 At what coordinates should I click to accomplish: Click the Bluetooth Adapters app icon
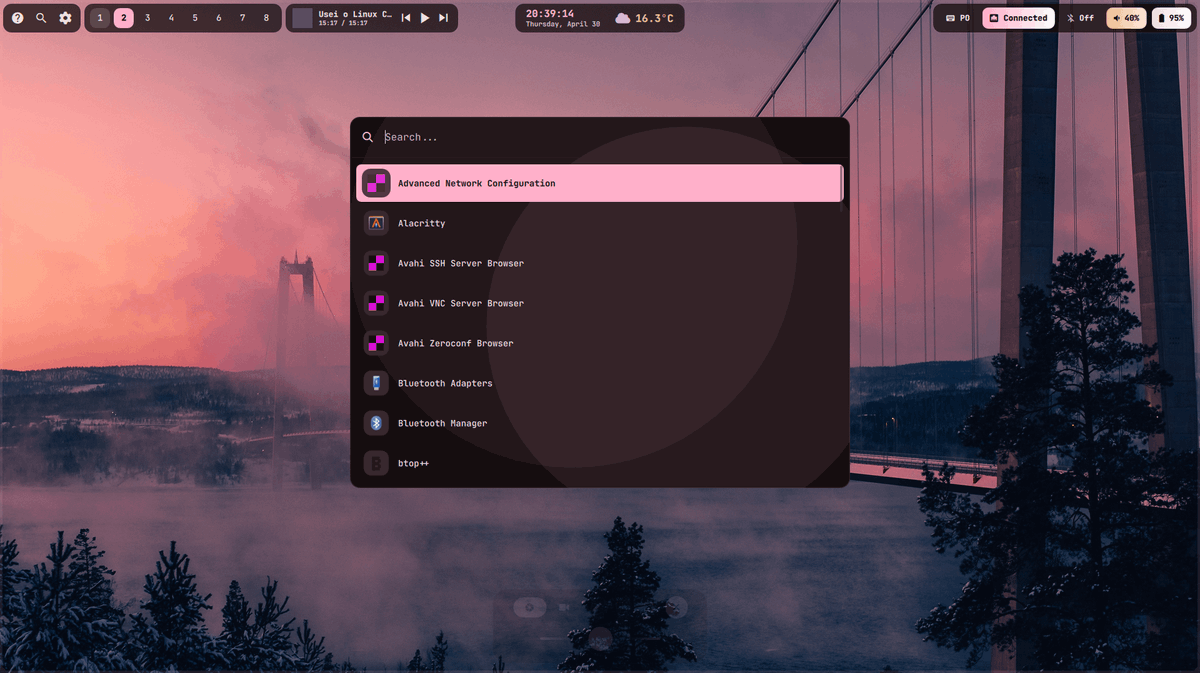(x=376, y=383)
